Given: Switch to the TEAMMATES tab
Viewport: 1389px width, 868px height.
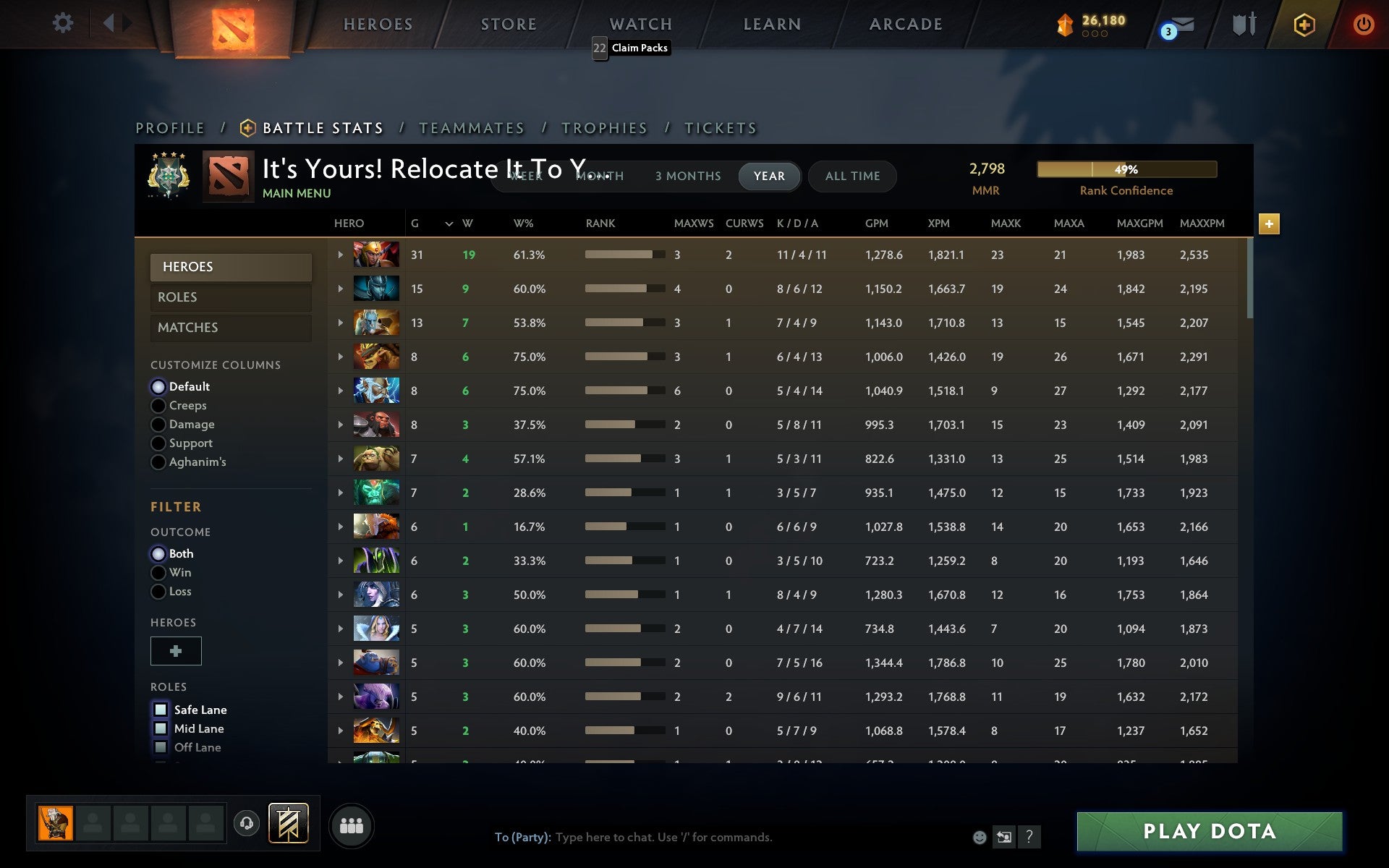Looking at the screenshot, I should 472,127.
